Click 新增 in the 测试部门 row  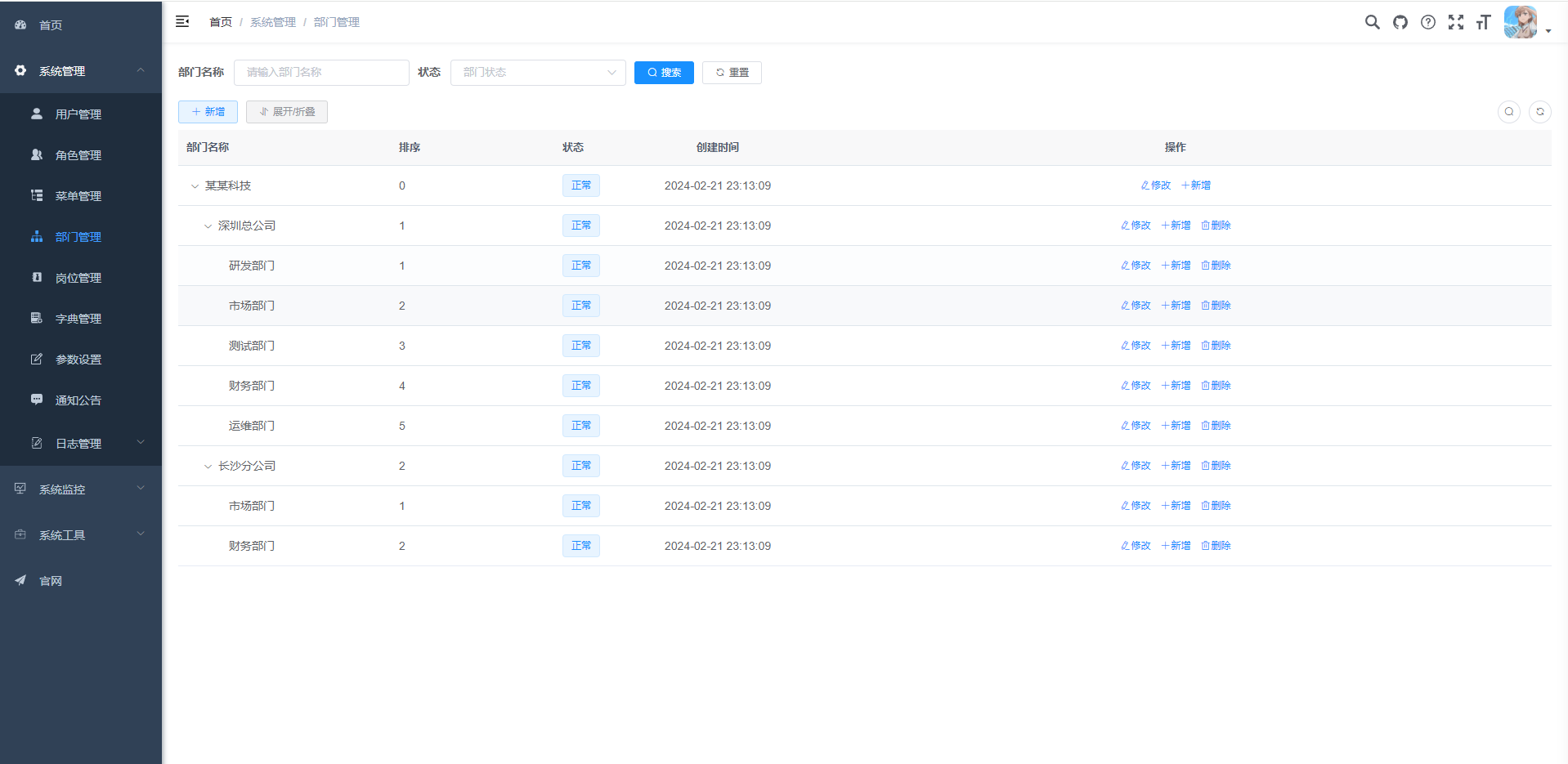point(1176,346)
